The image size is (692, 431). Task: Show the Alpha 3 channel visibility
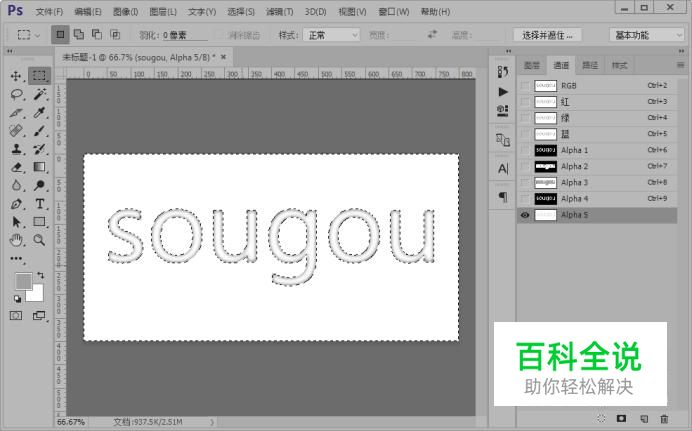525,182
